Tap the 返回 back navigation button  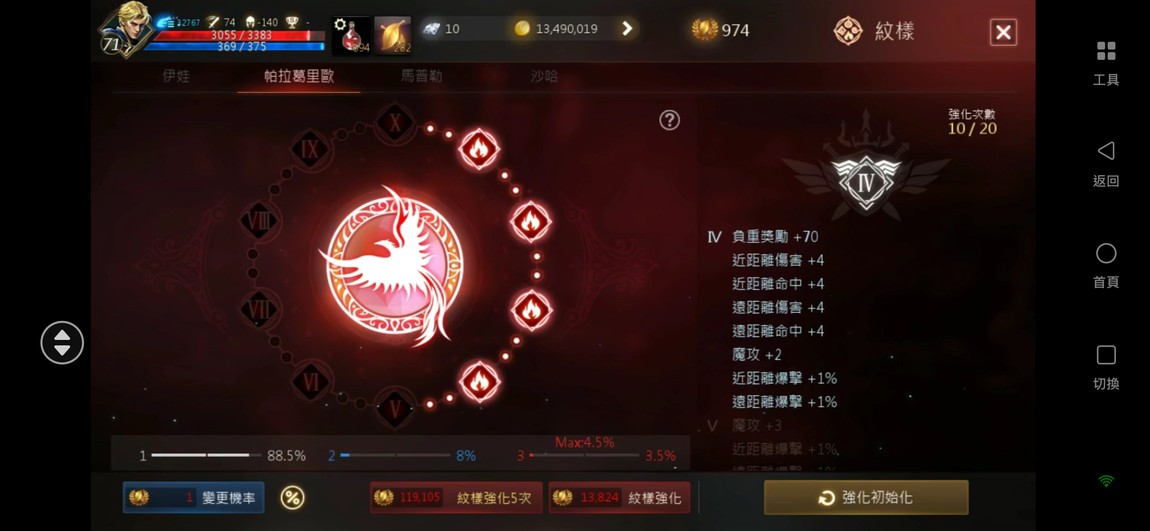coord(1106,164)
